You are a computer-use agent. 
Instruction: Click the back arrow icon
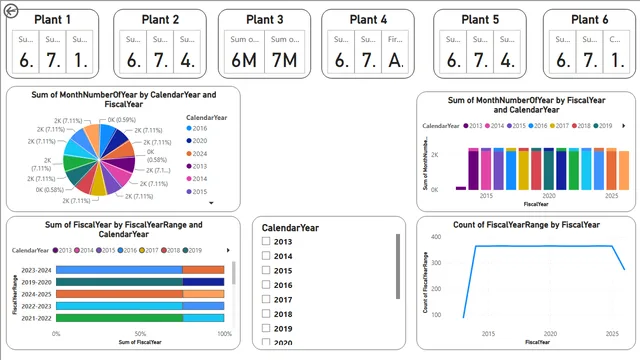coord(11,11)
